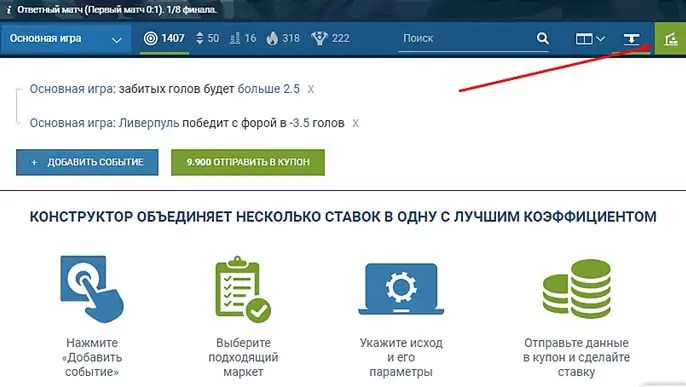Click the больше 2.5 link
Viewport: 686px width, 387px height.
269,89
